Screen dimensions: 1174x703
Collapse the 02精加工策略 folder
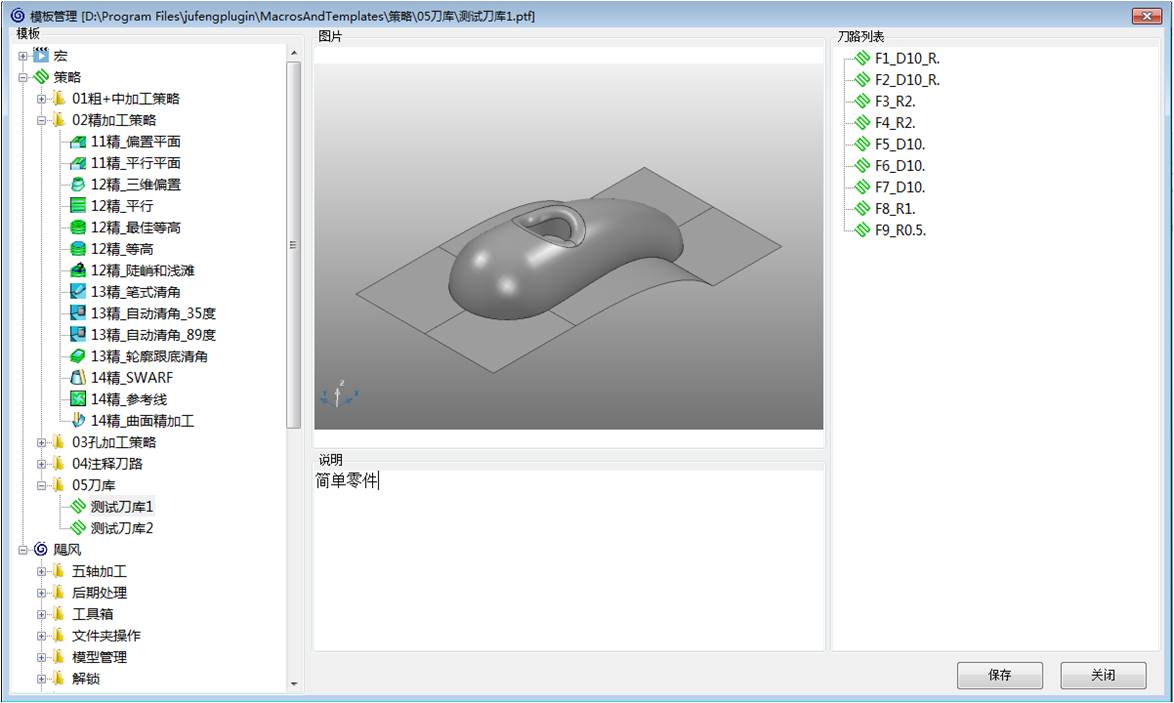pyautogui.click(x=42, y=121)
